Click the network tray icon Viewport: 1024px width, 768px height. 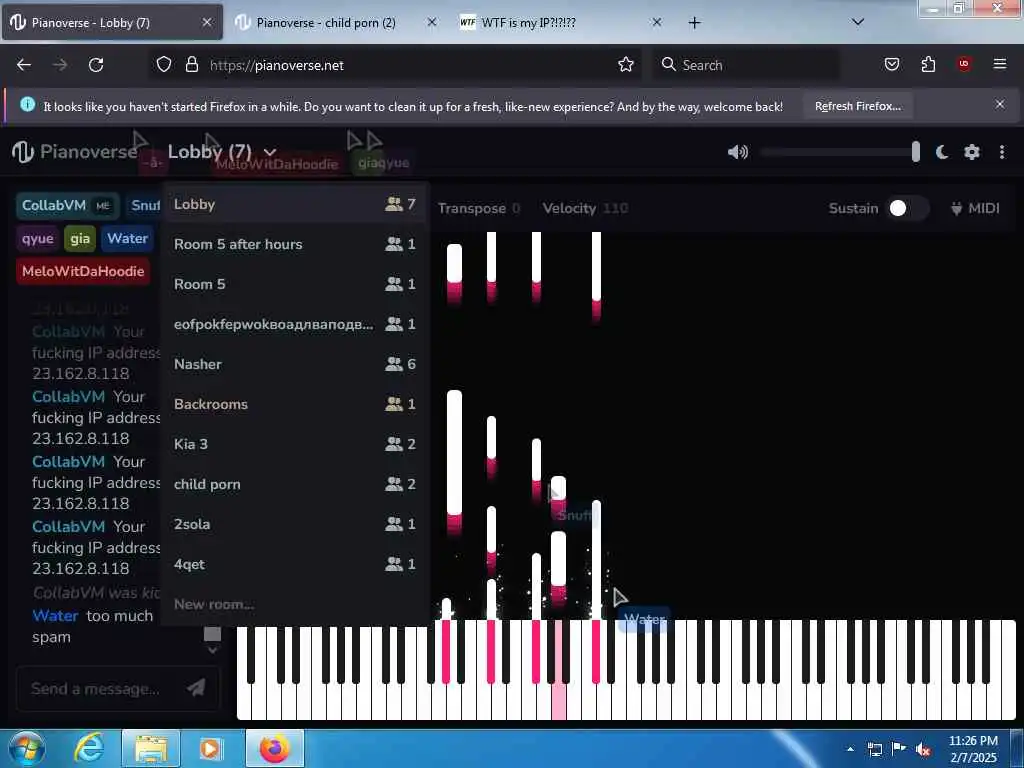pyautogui.click(x=874, y=749)
